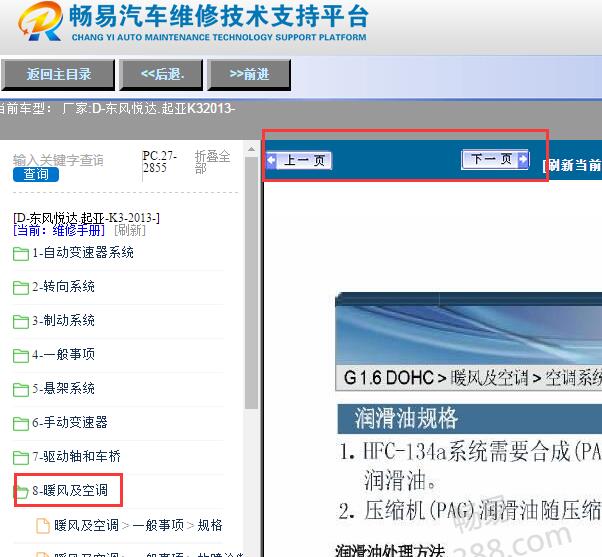Viewport: 602px width, 557px height.
Task: Open the folder icon of 5-悬架系统
Action: pos(21,390)
